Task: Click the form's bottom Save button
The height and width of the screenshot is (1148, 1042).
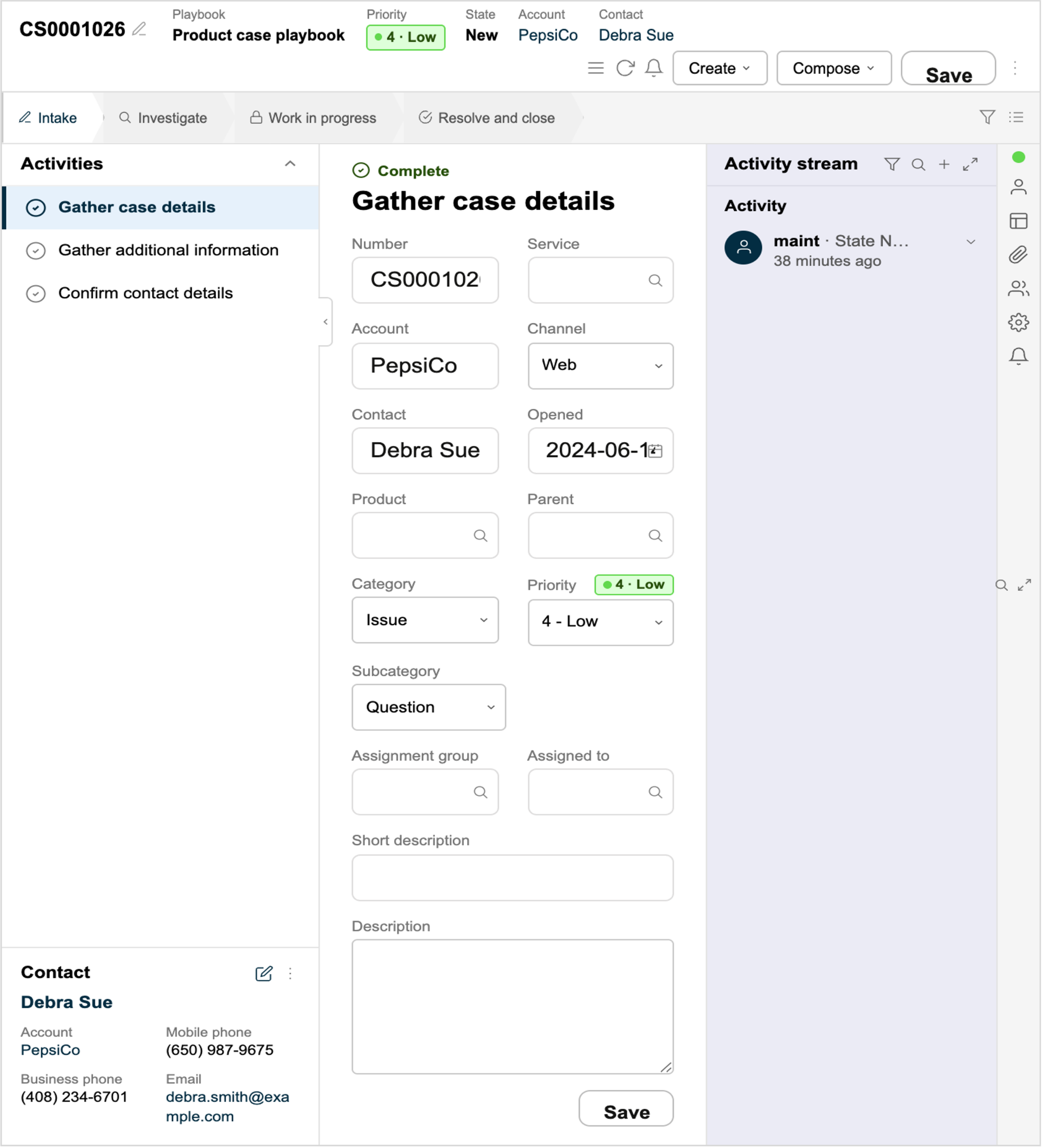Action: [x=627, y=1109]
